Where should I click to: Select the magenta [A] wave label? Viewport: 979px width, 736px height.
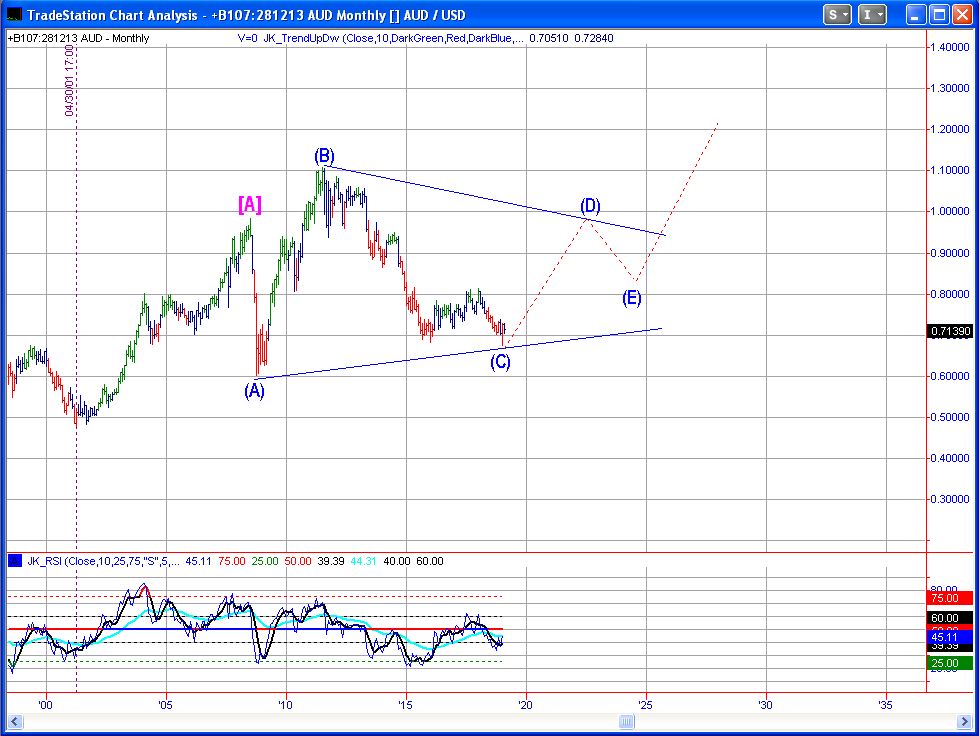[x=250, y=205]
